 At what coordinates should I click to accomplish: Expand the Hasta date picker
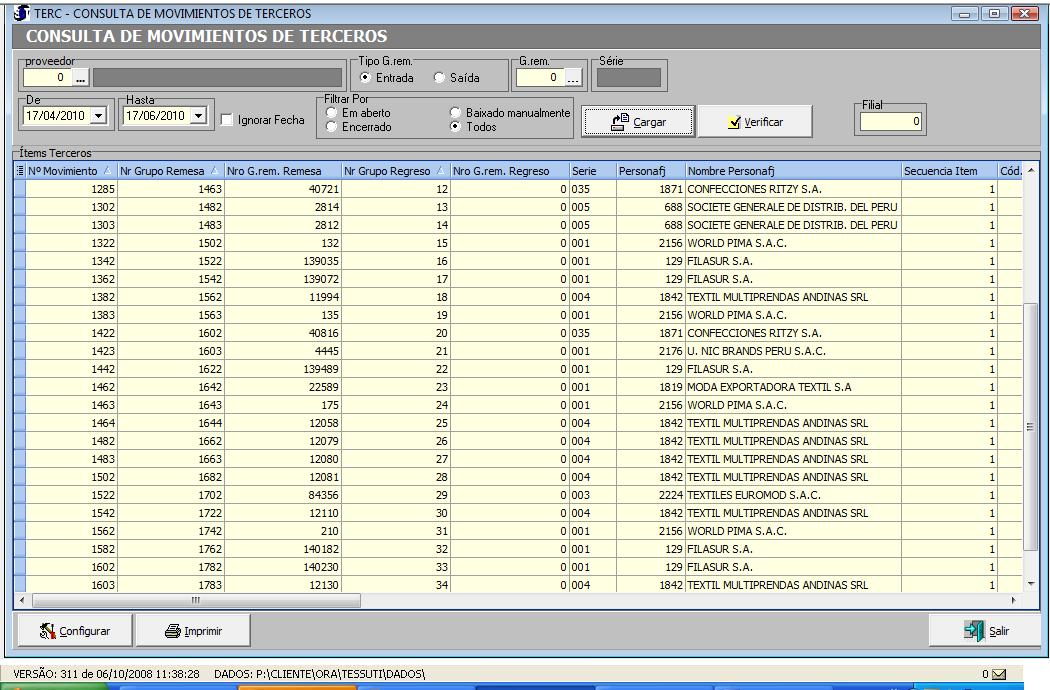coord(198,116)
